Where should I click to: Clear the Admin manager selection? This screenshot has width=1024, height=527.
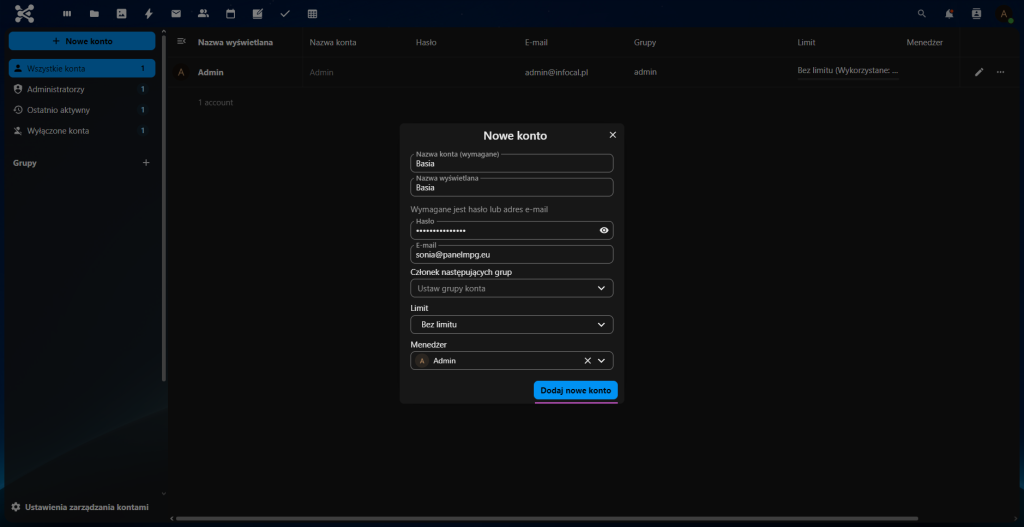(587, 360)
